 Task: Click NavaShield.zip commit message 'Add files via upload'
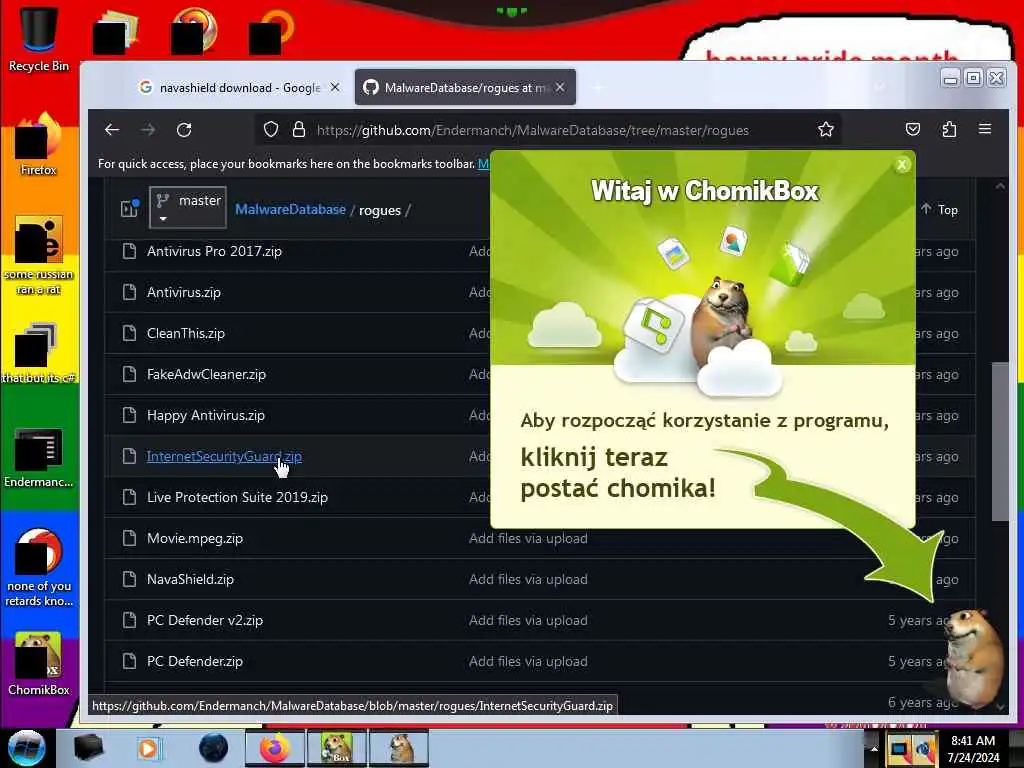tap(528, 579)
